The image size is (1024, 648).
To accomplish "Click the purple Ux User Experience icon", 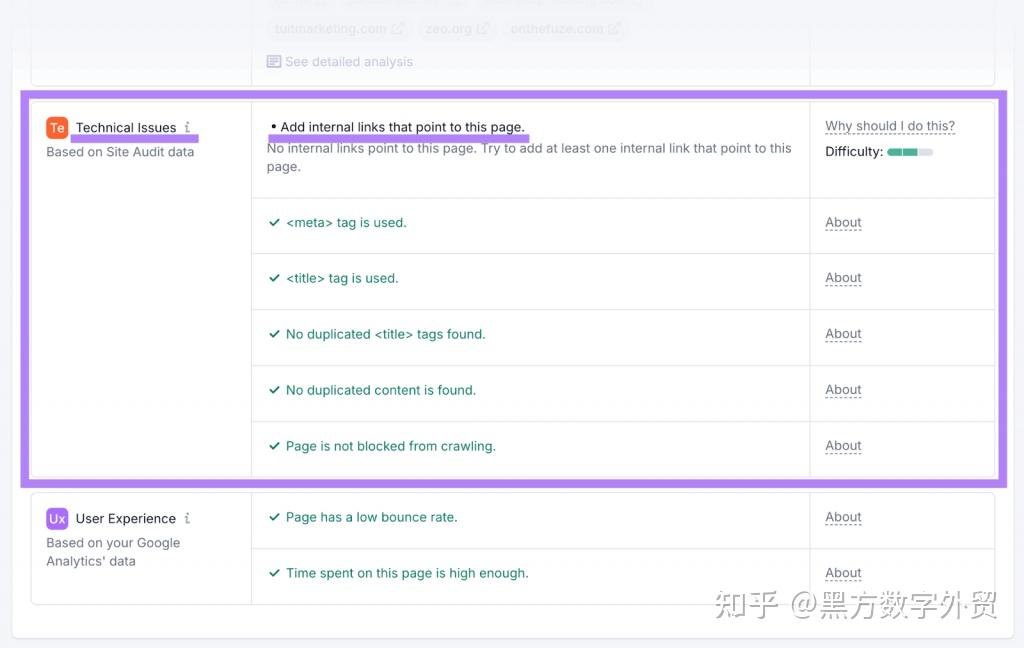I will click(57, 518).
